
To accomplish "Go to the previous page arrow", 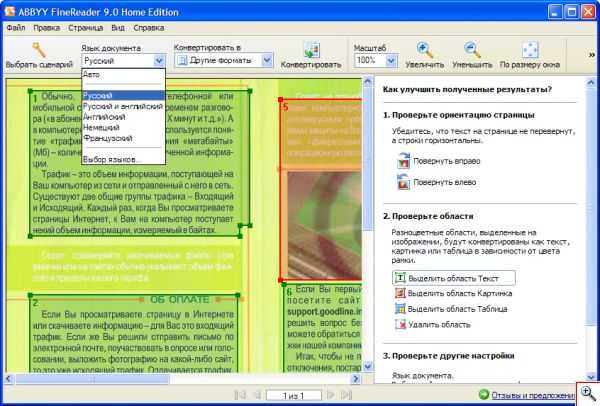I will point(257,395).
